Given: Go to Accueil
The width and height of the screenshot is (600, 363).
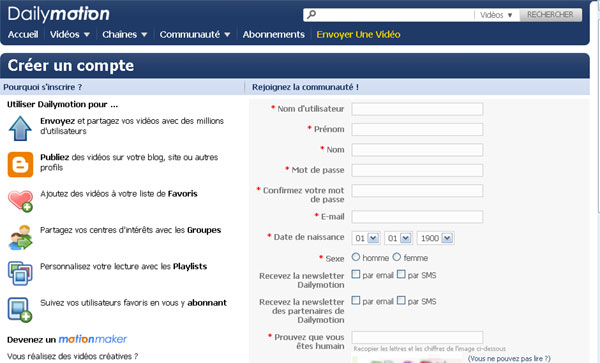Looking at the screenshot, I should [x=23, y=34].
